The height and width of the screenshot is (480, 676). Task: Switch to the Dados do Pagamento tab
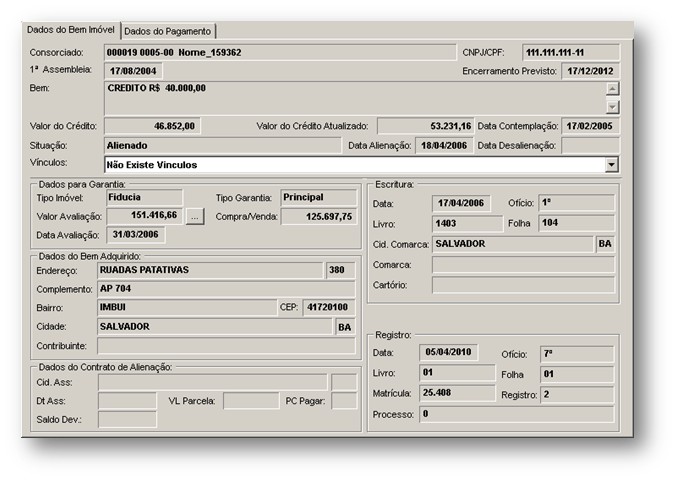pos(168,31)
